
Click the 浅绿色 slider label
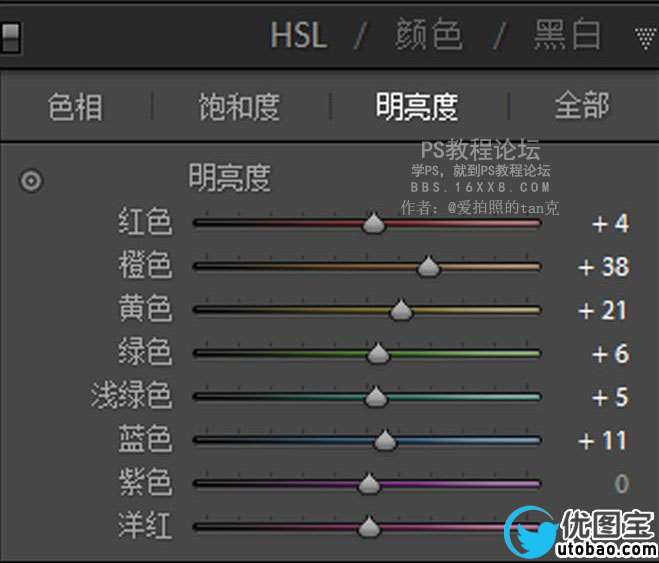click(x=132, y=395)
